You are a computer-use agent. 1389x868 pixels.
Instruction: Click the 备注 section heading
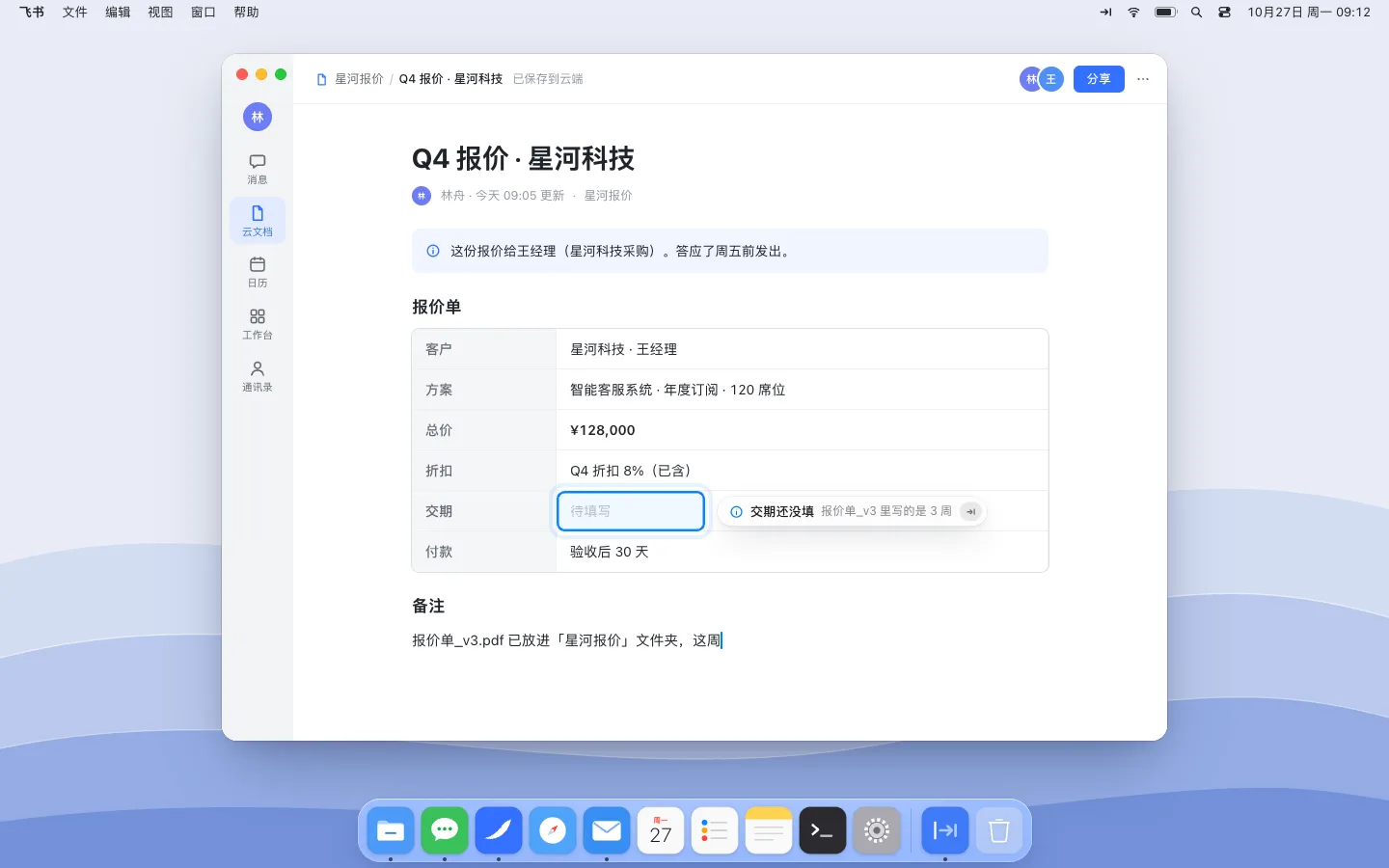click(x=428, y=606)
